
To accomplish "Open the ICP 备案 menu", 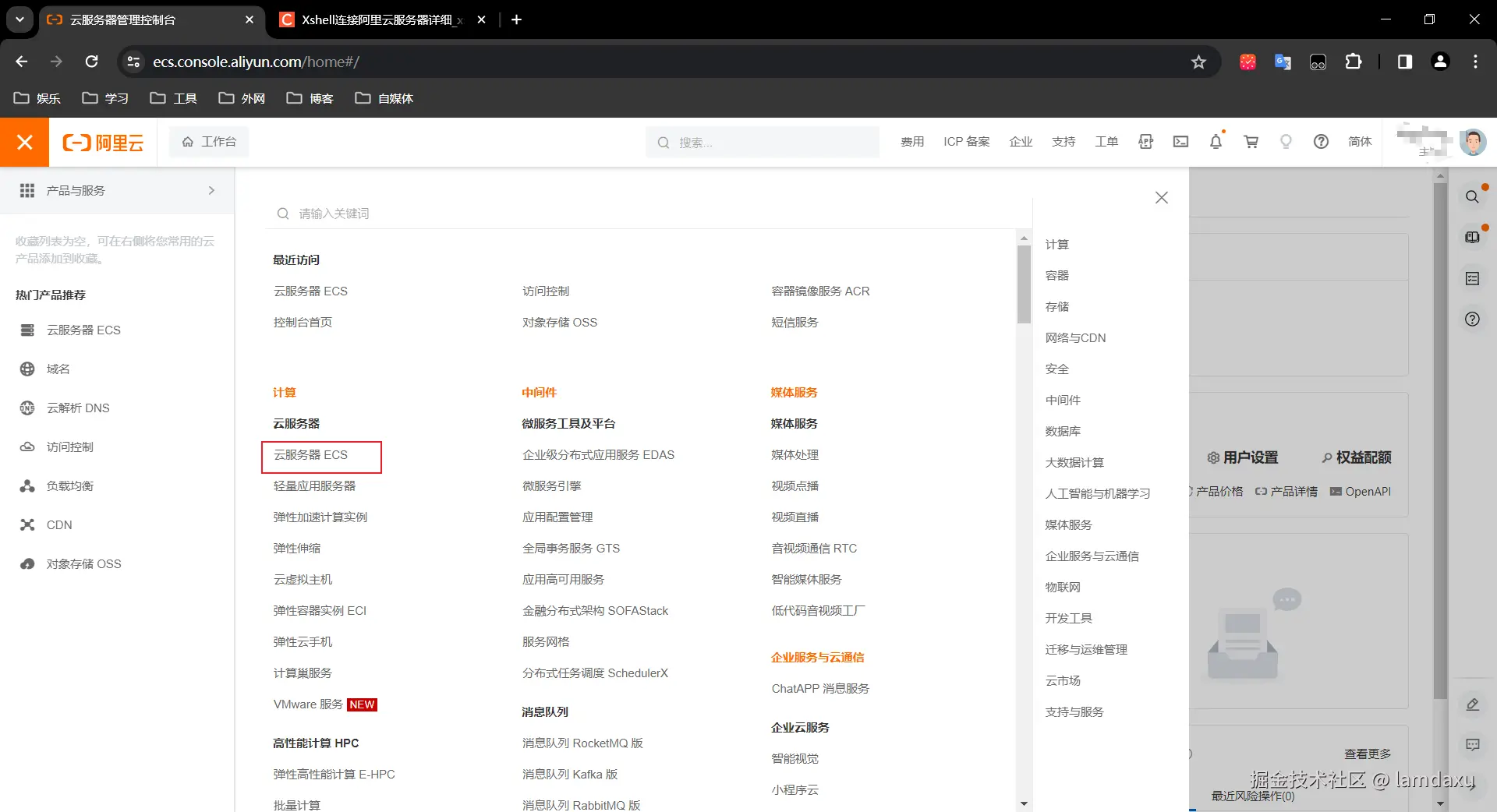I will [967, 142].
